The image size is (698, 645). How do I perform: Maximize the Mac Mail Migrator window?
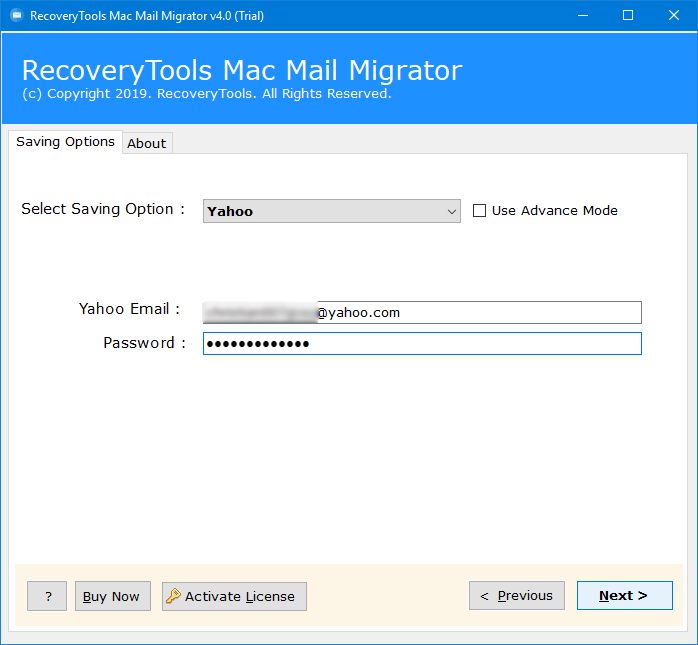[x=628, y=16]
